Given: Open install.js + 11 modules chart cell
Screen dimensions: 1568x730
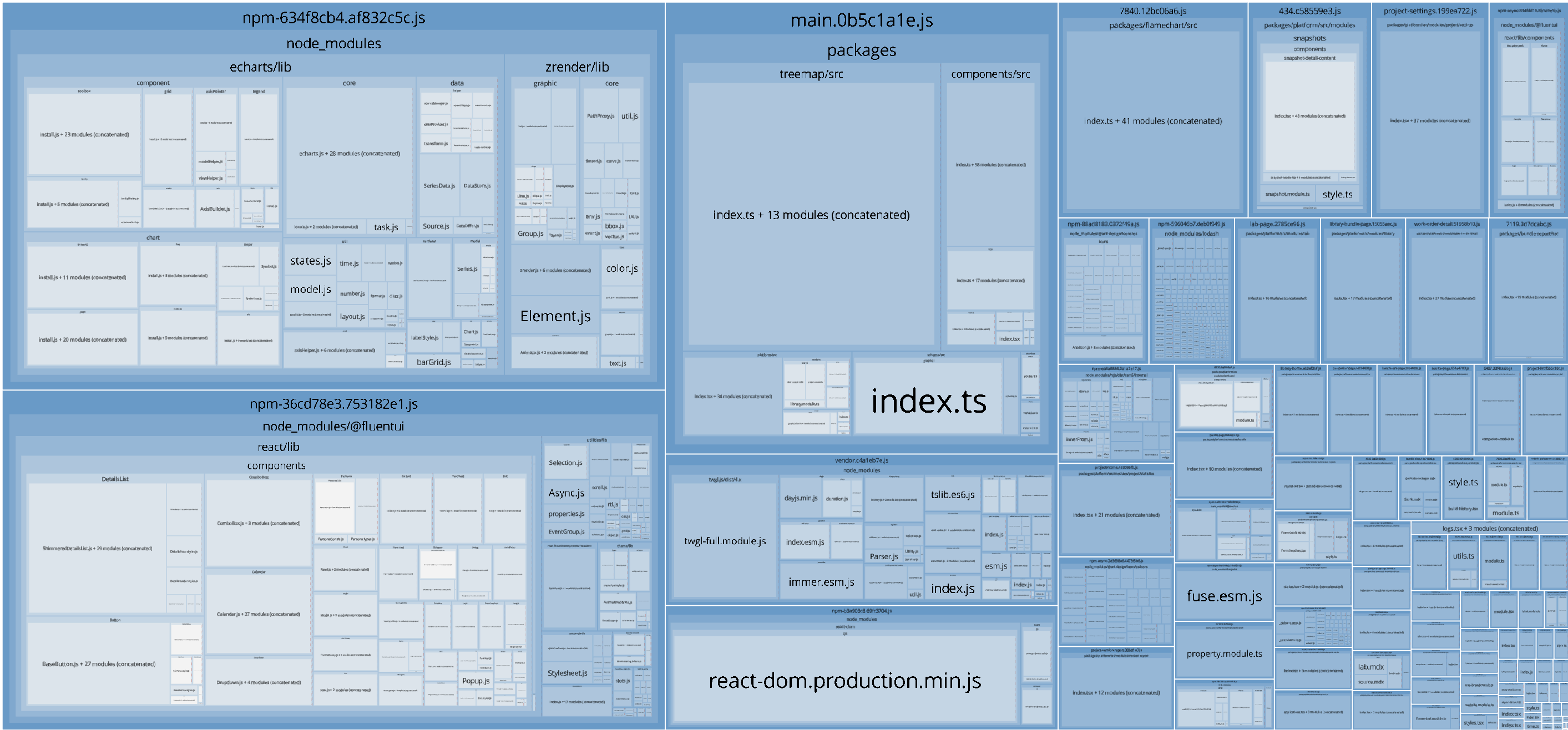Looking at the screenshot, I should pyautogui.click(x=82, y=277).
